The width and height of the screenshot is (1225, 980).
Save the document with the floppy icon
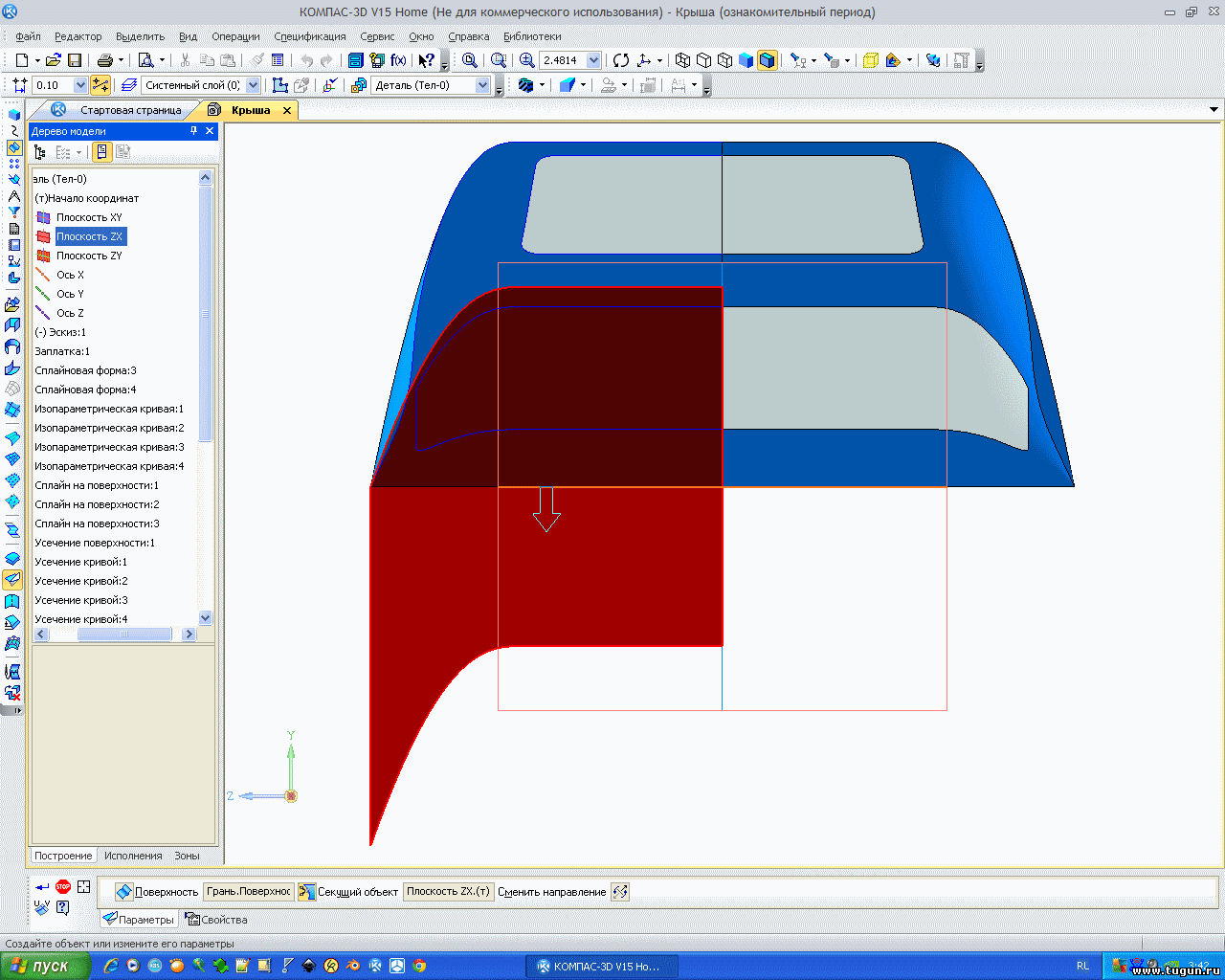pyautogui.click(x=75, y=60)
